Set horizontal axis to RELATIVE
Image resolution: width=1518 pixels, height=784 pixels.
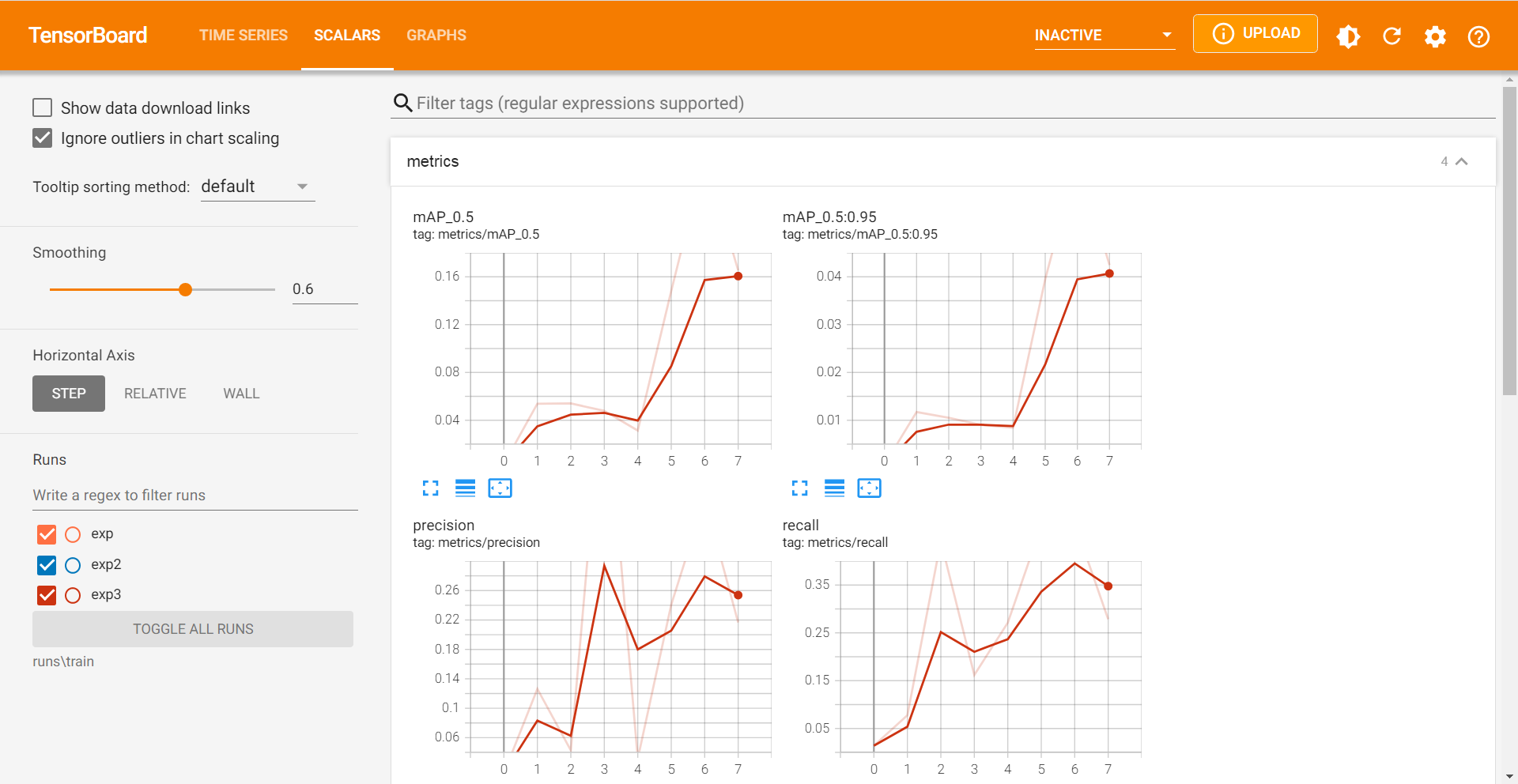155,394
